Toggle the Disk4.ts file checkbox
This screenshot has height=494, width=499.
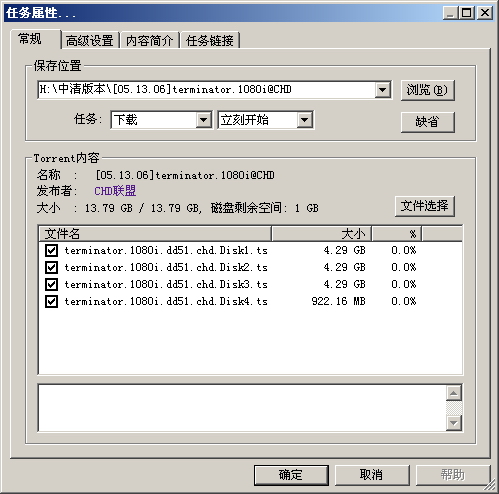click(51, 301)
